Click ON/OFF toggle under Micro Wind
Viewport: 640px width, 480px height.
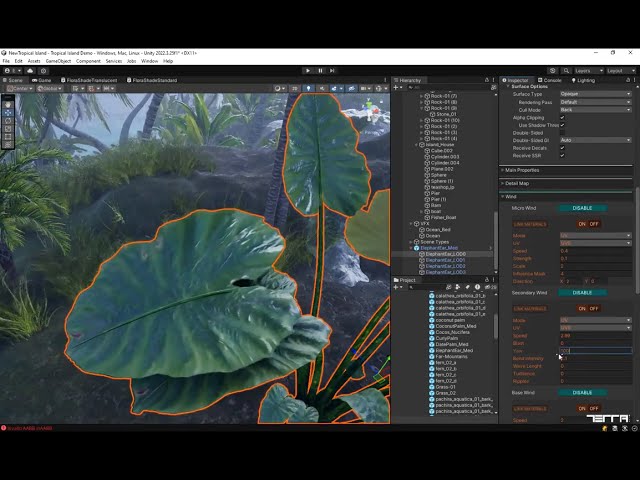[x=588, y=224]
